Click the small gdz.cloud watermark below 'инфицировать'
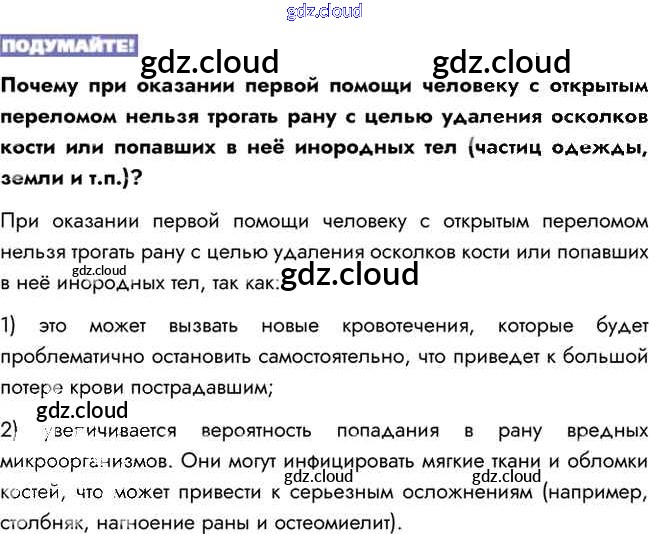 point(319,477)
